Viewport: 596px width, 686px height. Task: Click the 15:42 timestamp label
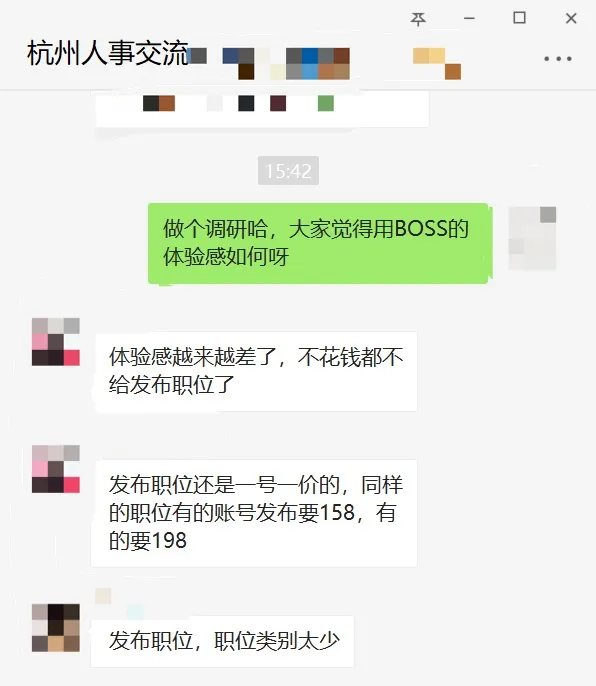pyautogui.click(x=288, y=171)
